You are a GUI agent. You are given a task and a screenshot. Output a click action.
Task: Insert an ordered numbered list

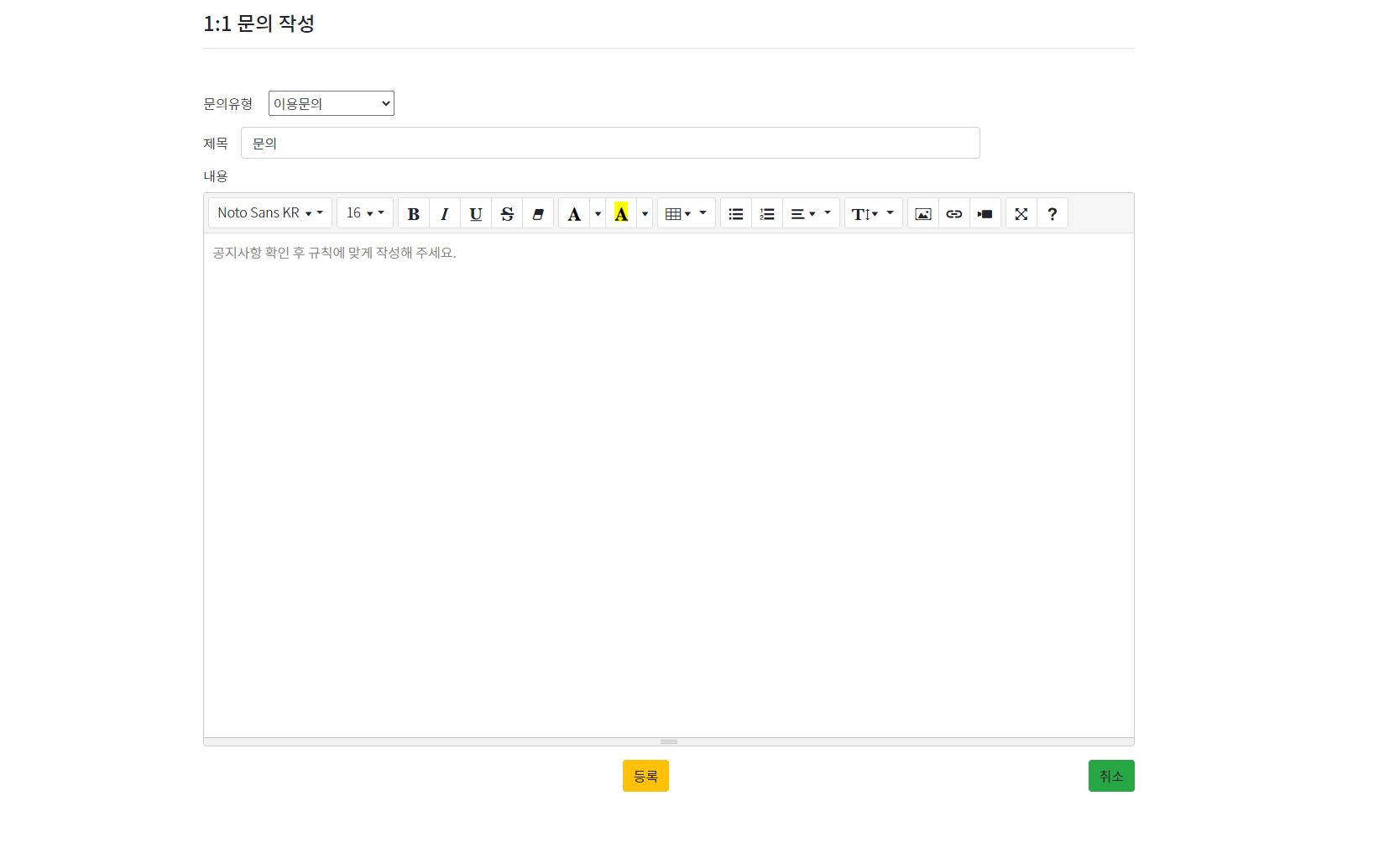[766, 213]
